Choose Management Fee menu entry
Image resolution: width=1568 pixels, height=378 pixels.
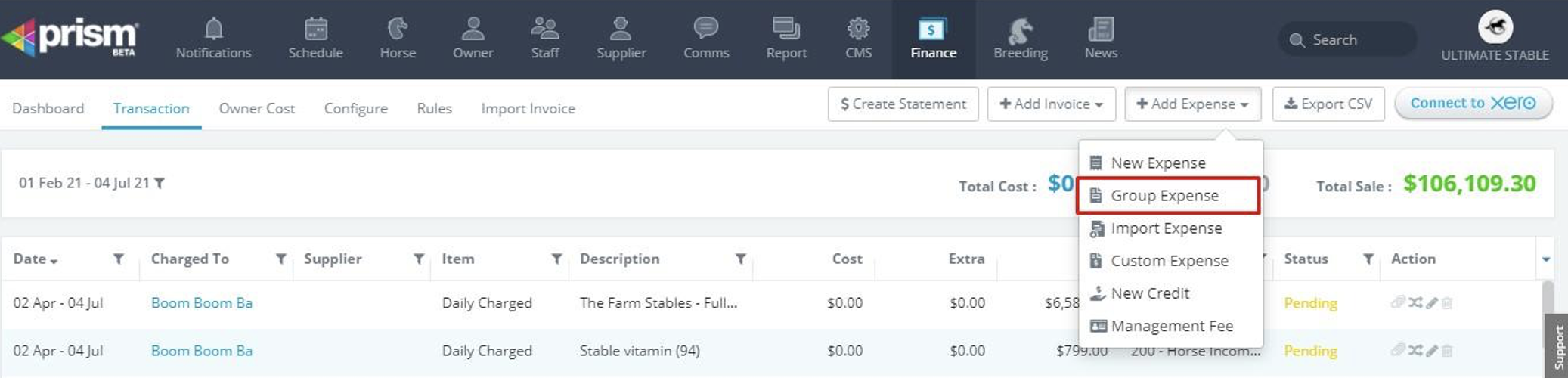(x=1171, y=326)
